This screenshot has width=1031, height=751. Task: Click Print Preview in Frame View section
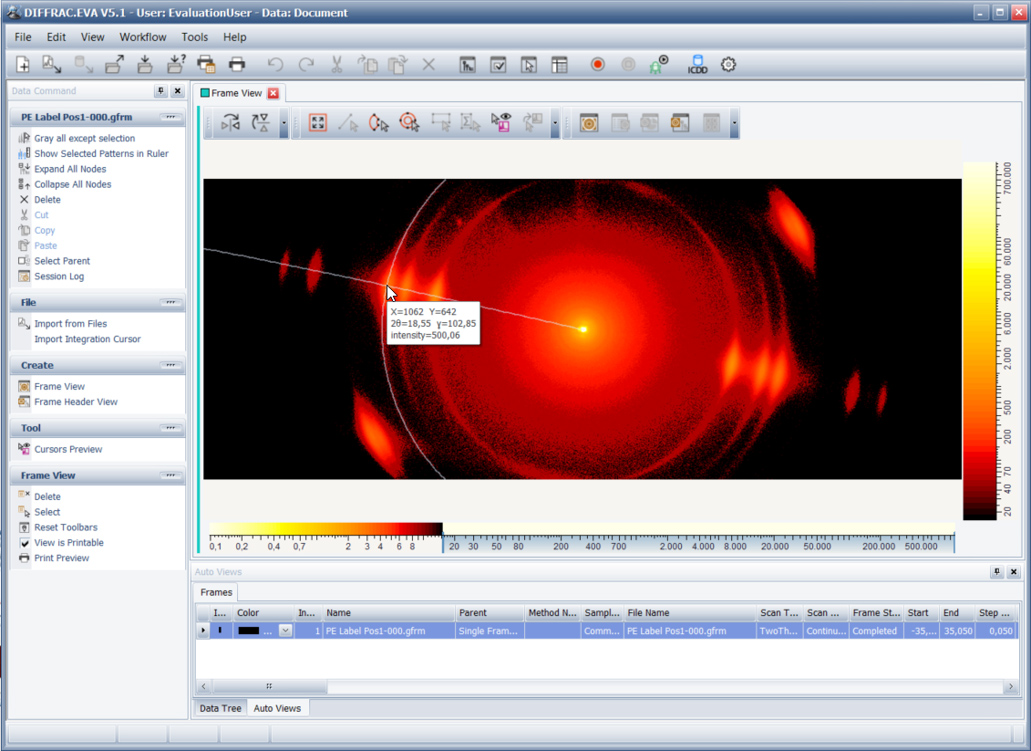click(61, 558)
